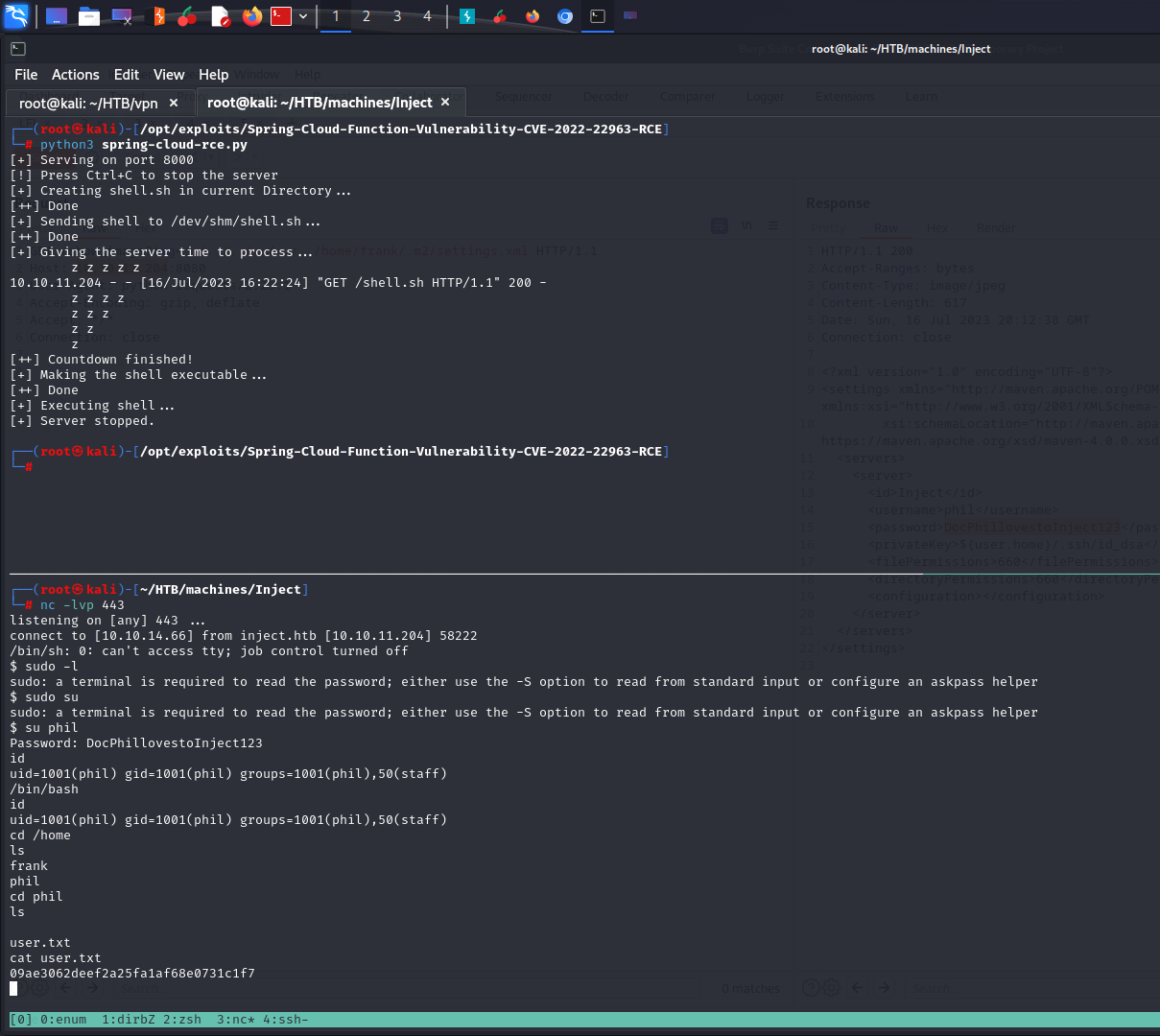Click the '$ sudo -l' line
Screen dimensions: 1160x1036
44,667
